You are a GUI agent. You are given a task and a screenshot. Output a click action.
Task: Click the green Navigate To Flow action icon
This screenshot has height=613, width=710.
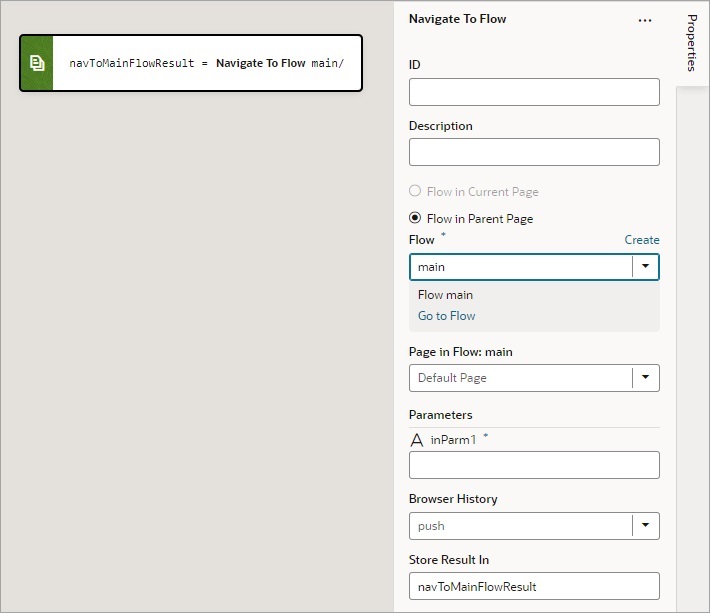pyautogui.click(x=37, y=63)
